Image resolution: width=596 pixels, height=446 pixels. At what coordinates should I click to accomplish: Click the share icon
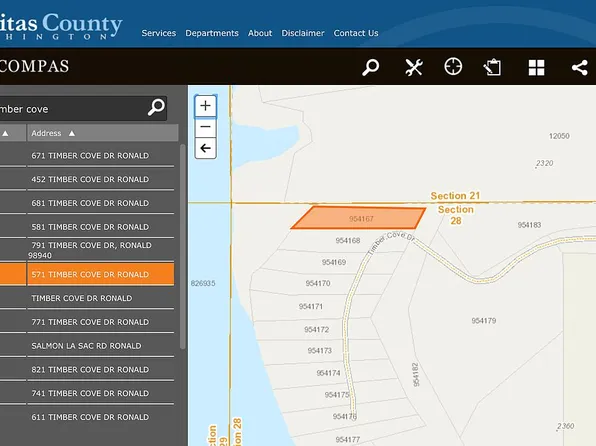[x=580, y=68]
